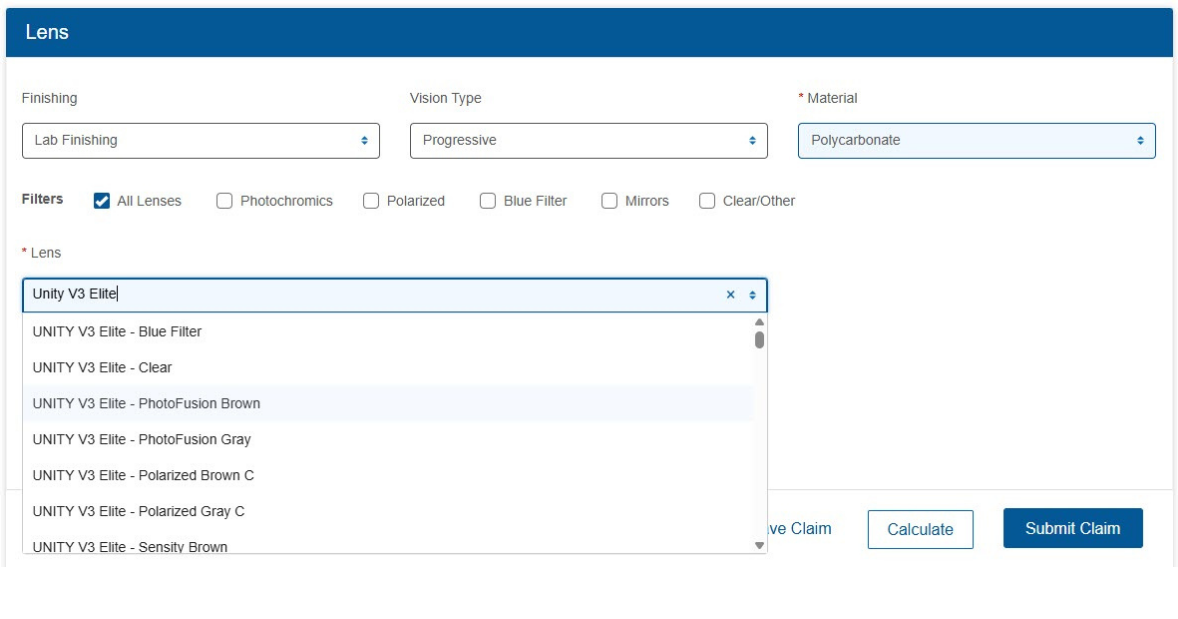Screen dimensions: 1178x619
Task: Click the Submit Claim button
Action: (1072, 528)
